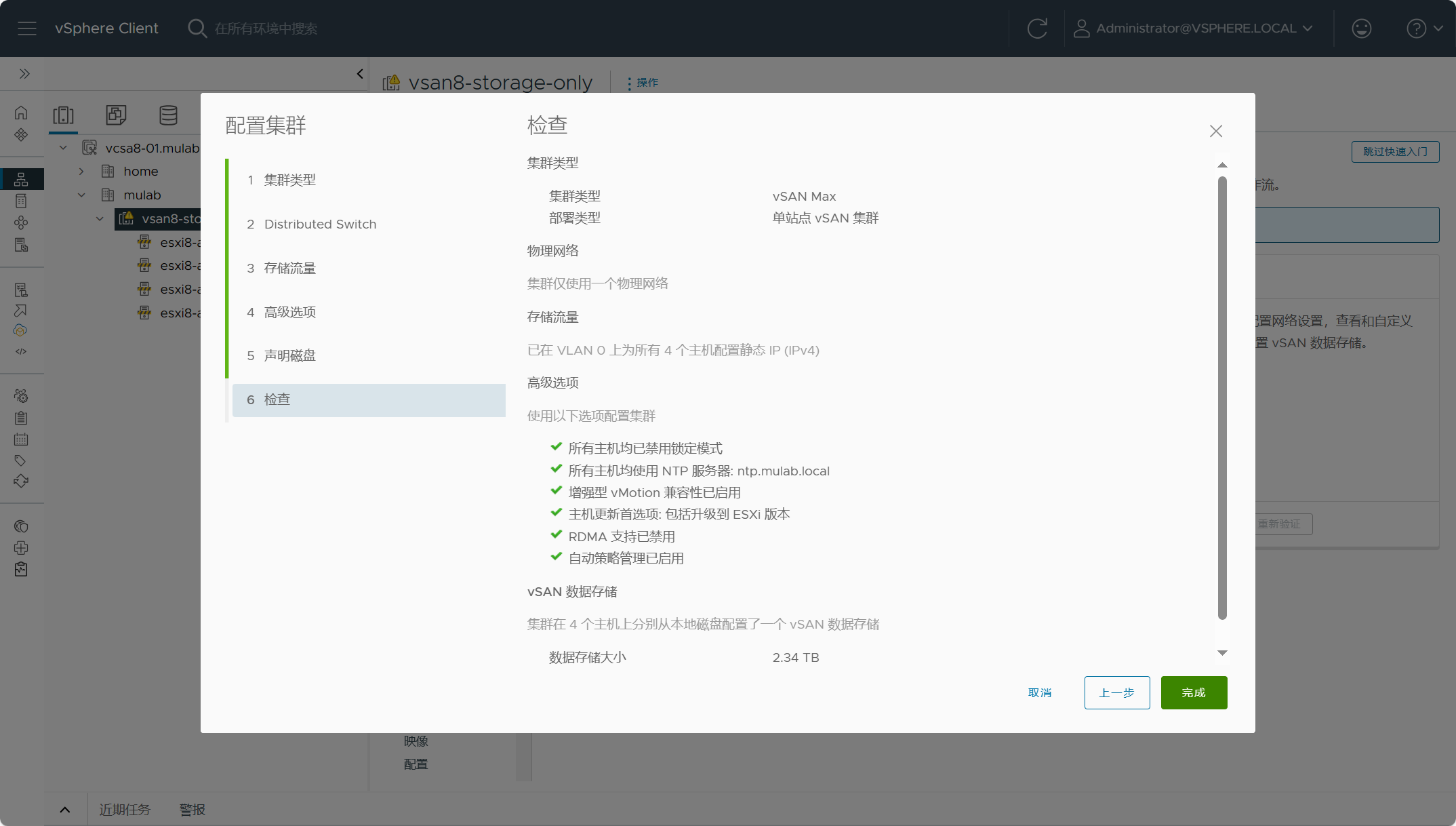The width and height of the screenshot is (1456, 826).
Task: Open the plus-cross sidebar icon
Action: point(21,547)
